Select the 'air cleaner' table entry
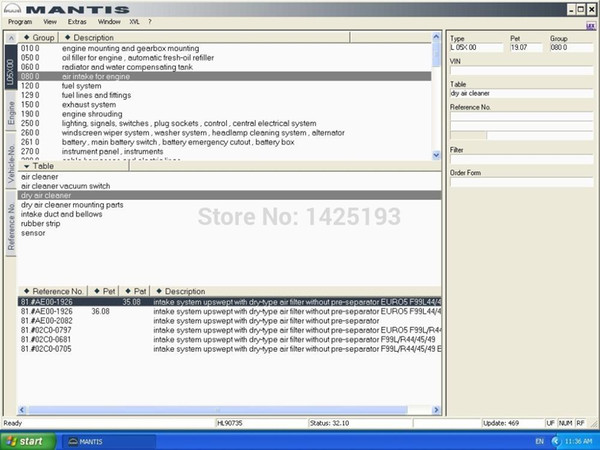Viewport: 600px width, 450px height. (x=230, y=177)
